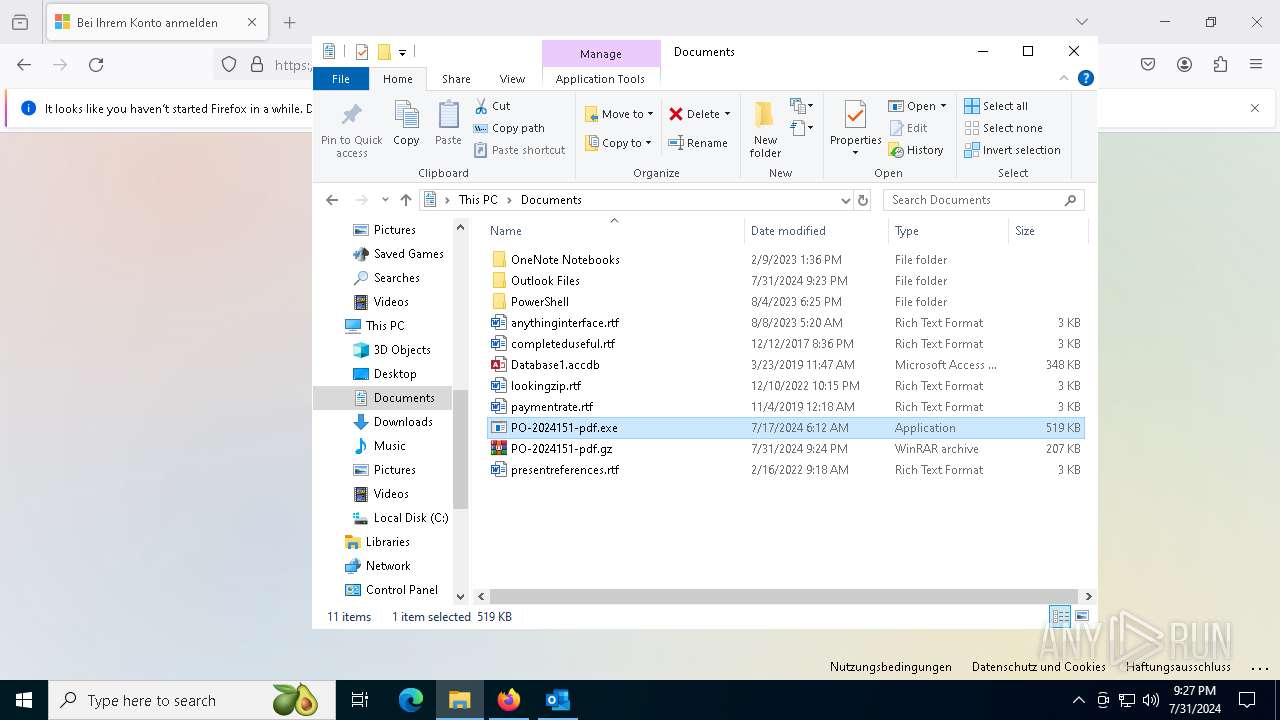Click Paste shortcut in ribbon
Screen dimensions: 1280x720
pos(519,150)
